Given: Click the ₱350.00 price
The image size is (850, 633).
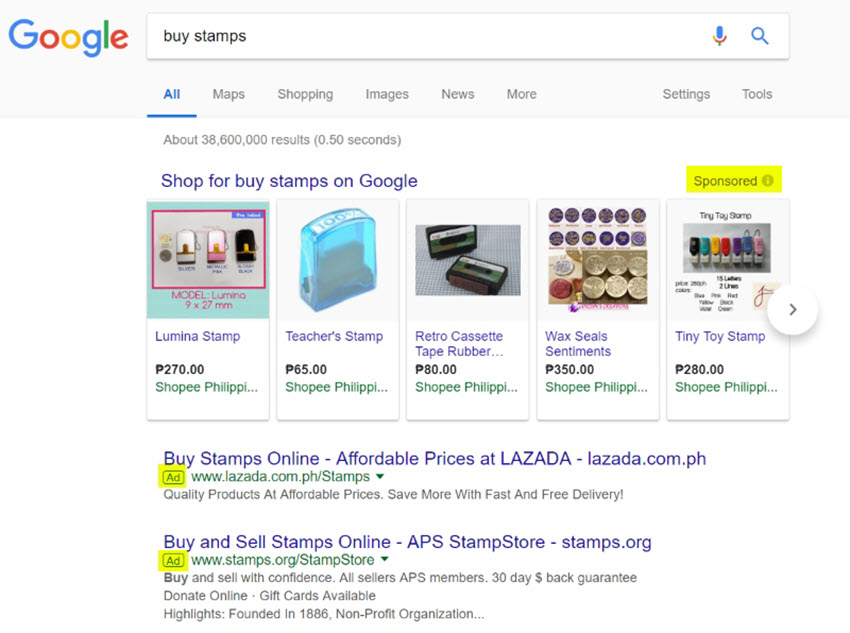Looking at the screenshot, I should [569, 370].
